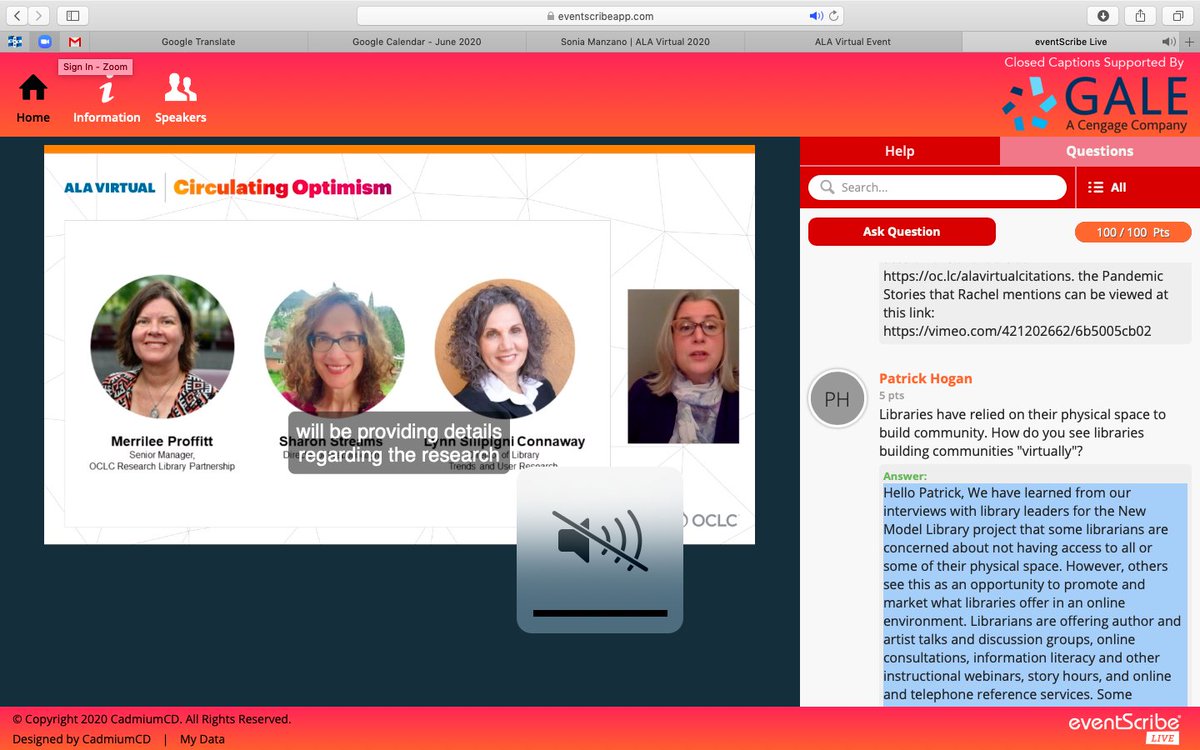Go back with Safari's back arrow

click(x=18, y=16)
